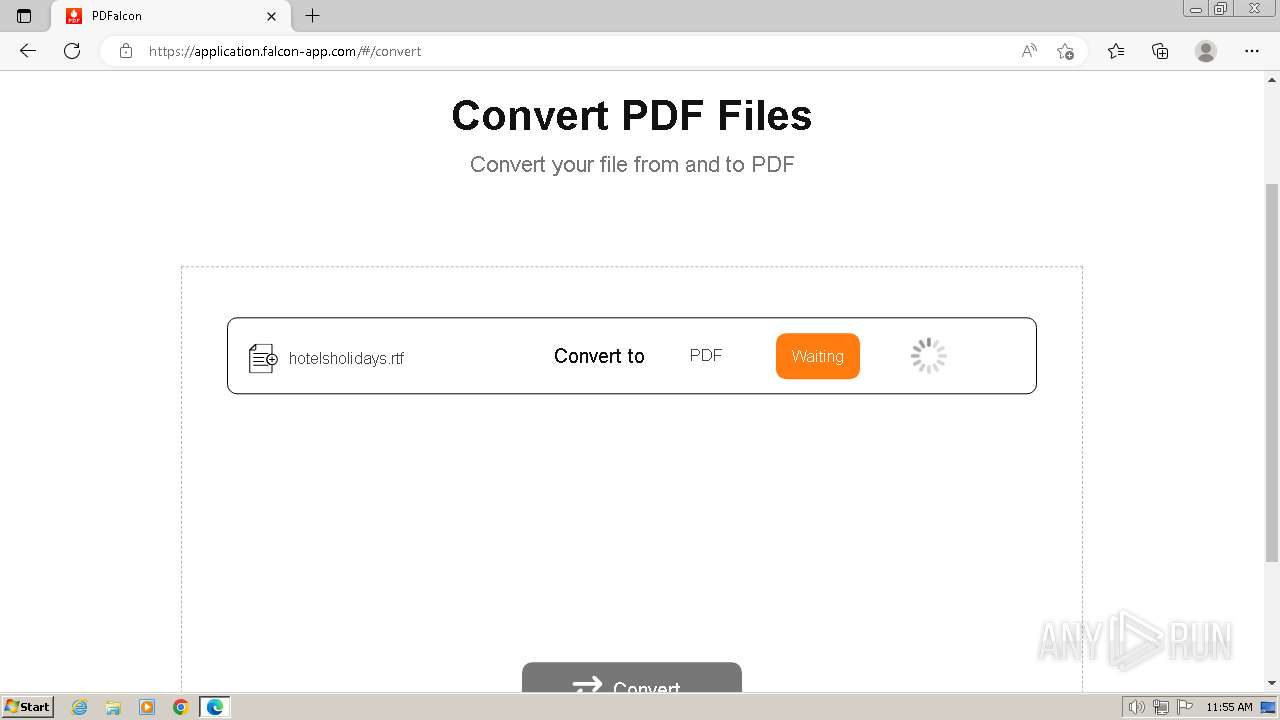Screen dimensions: 1280x720
Task: Click the taskbar clock showing 11:55 AM
Action: pos(1229,707)
